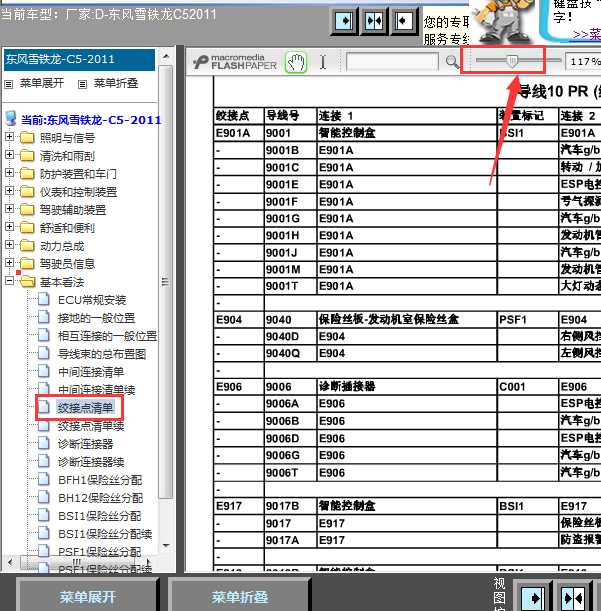The width and height of the screenshot is (601, 611).
Task: Click the 驾驶辅助装置 folder icon
Action: point(27,209)
